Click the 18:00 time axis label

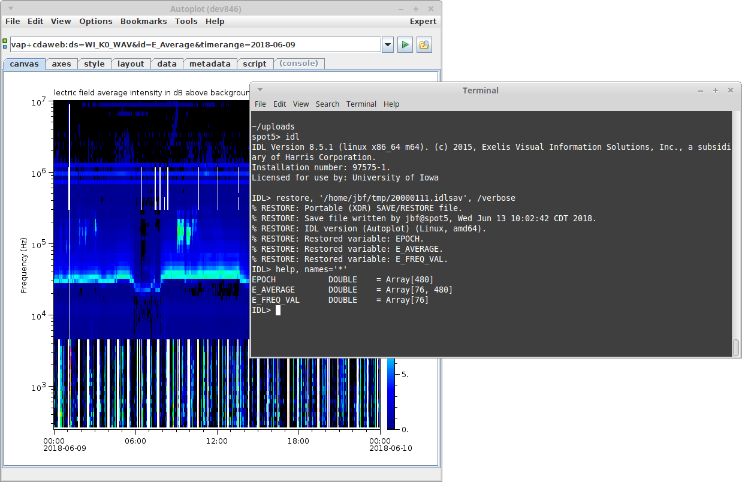pyautogui.click(x=299, y=441)
